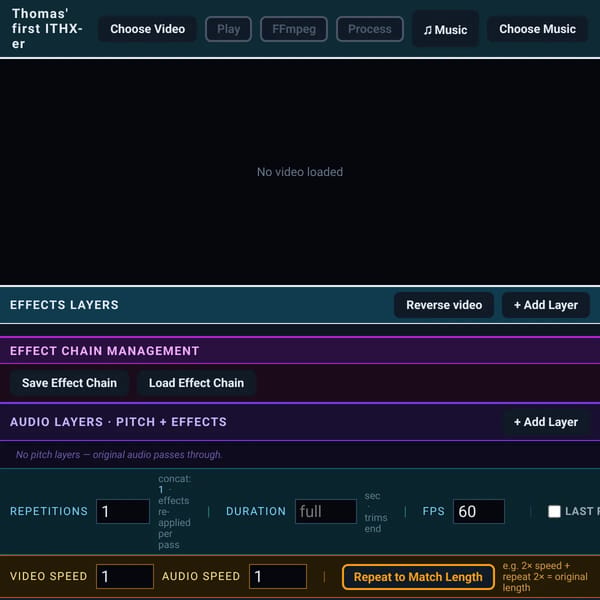600x600 pixels.
Task: Click the 'AUDIO LAYERS · PITCH + EFFECTS' heading
Action: [118, 422]
